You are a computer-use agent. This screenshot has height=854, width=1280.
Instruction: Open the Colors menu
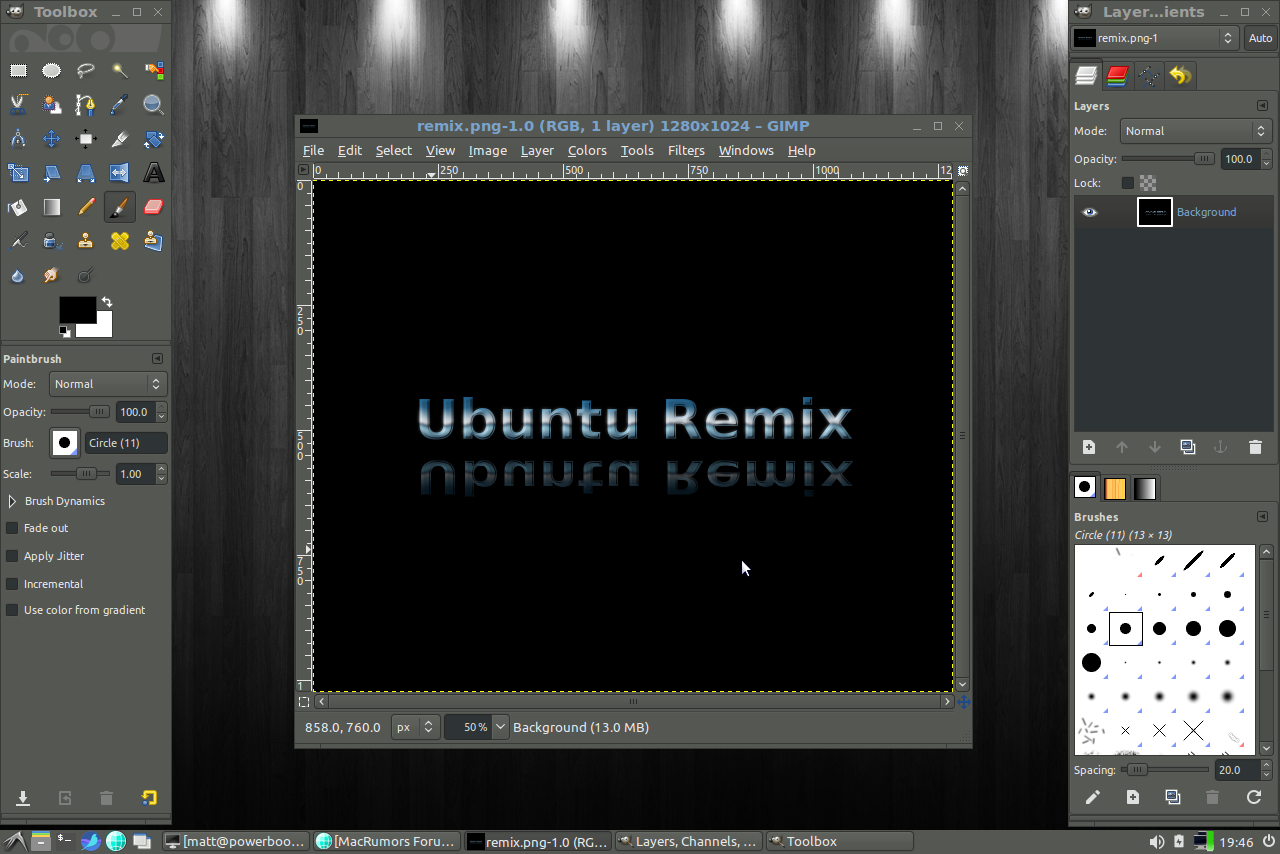[x=587, y=150]
